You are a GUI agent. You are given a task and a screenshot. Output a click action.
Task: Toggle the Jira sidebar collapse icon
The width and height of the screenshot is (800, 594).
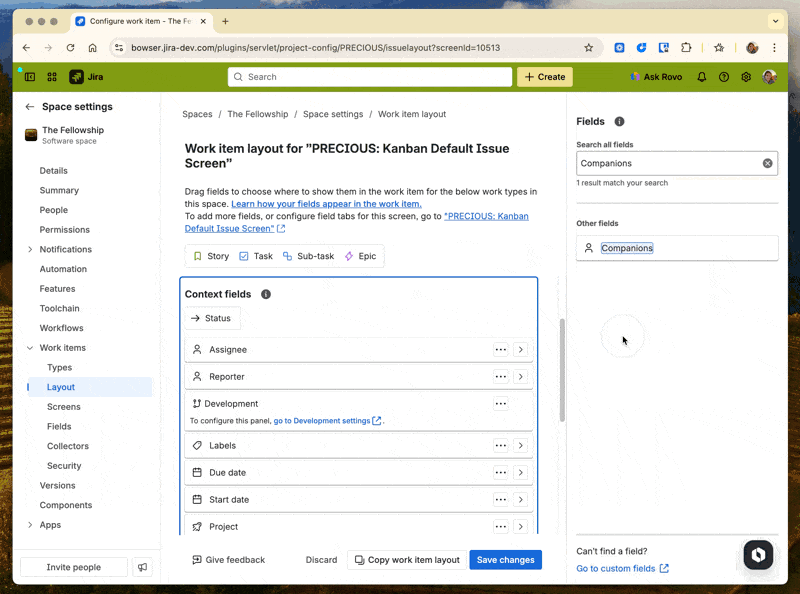tap(30, 77)
